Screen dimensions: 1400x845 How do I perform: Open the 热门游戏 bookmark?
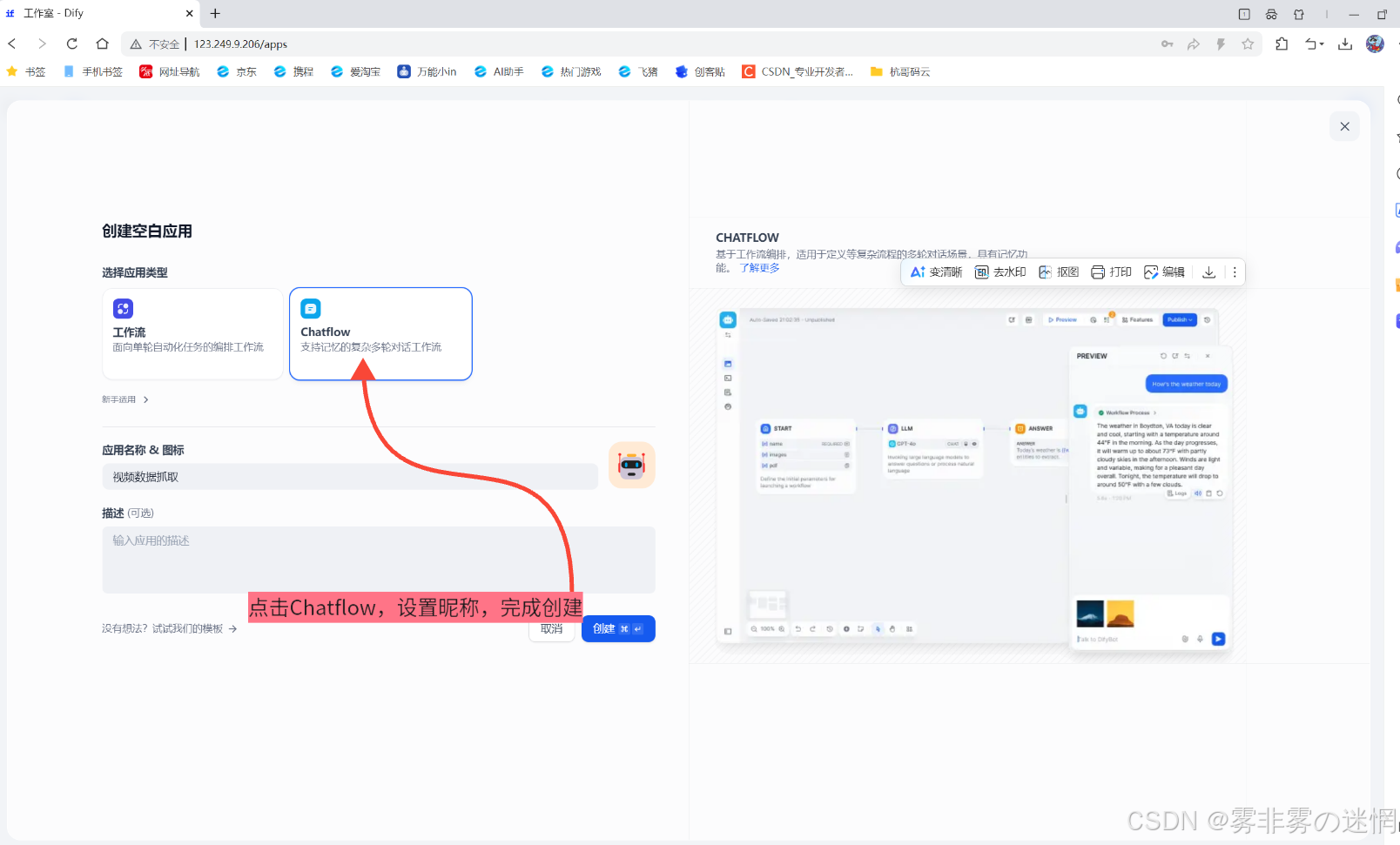pyautogui.click(x=571, y=71)
